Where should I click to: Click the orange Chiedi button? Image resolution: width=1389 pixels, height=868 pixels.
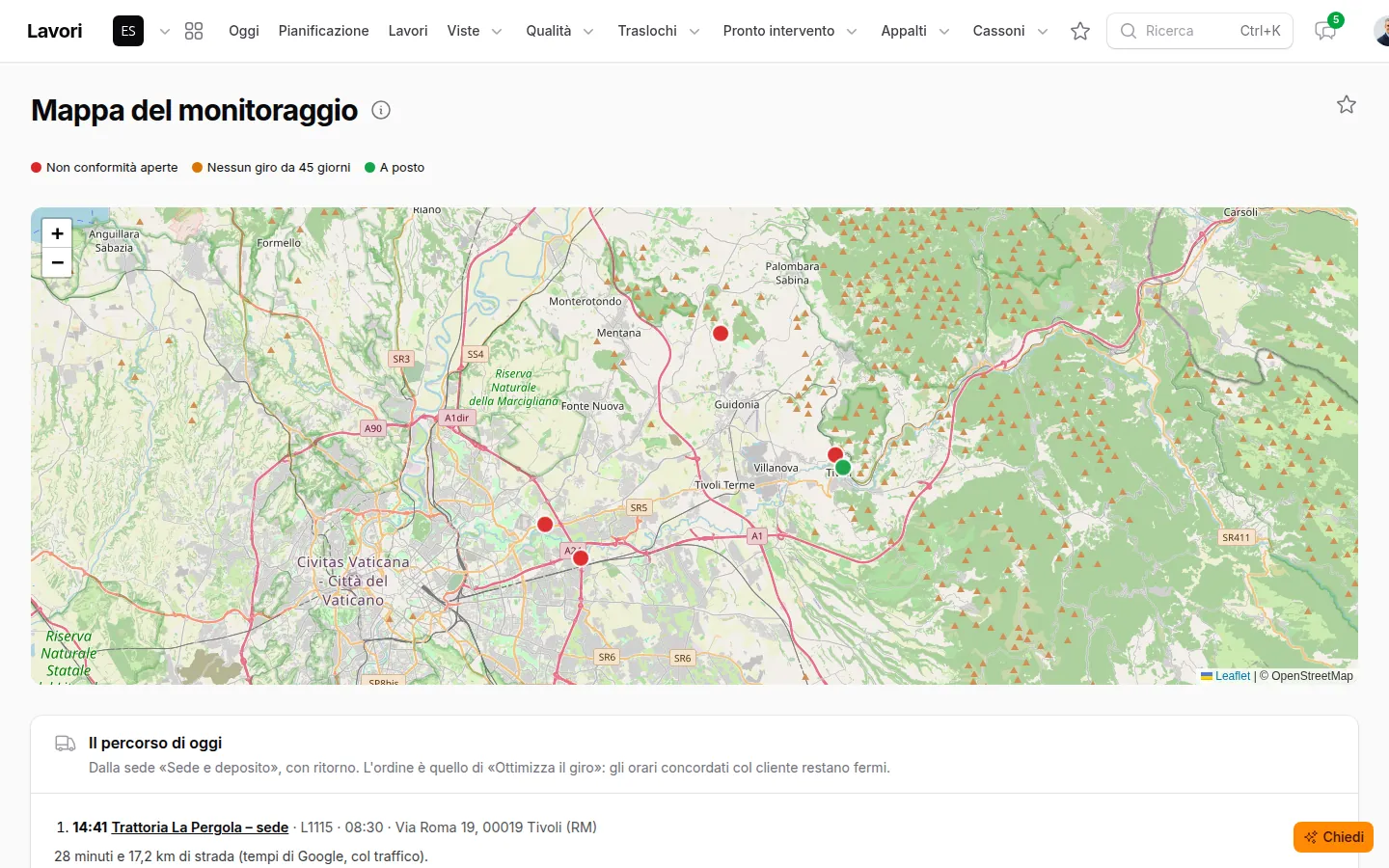(x=1333, y=837)
